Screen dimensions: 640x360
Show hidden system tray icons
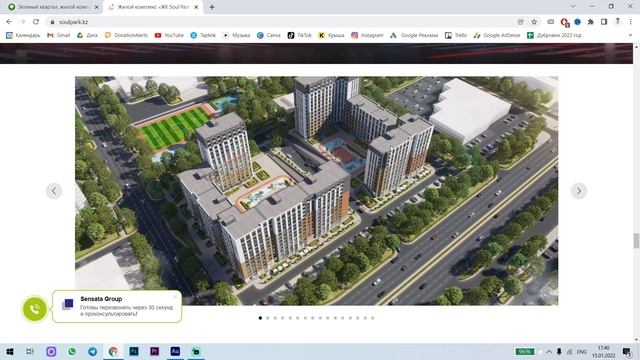549,351
